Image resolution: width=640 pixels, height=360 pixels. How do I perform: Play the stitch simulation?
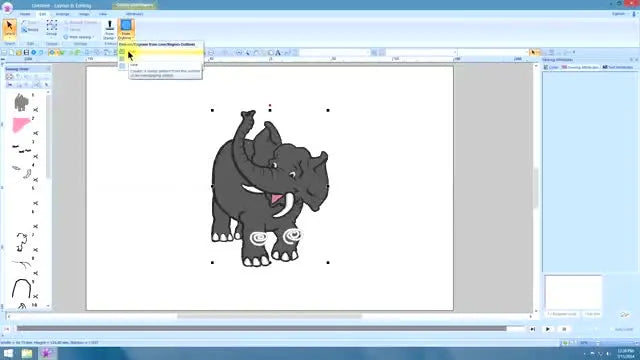point(548,329)
